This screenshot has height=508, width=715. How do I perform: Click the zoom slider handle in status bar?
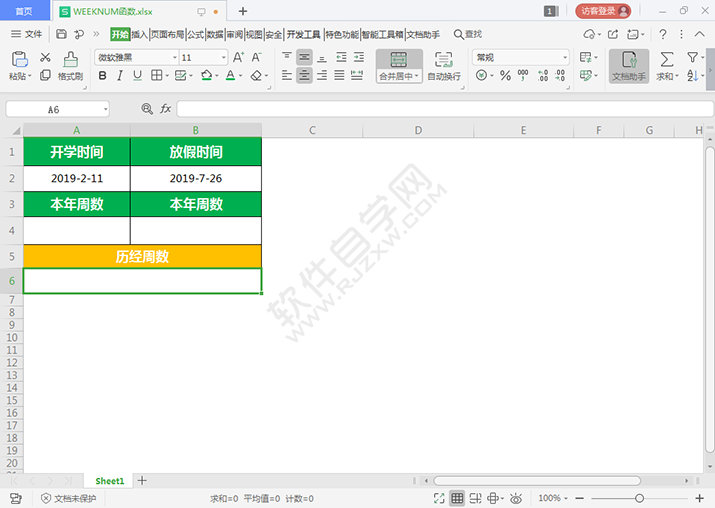click(639, 498)
